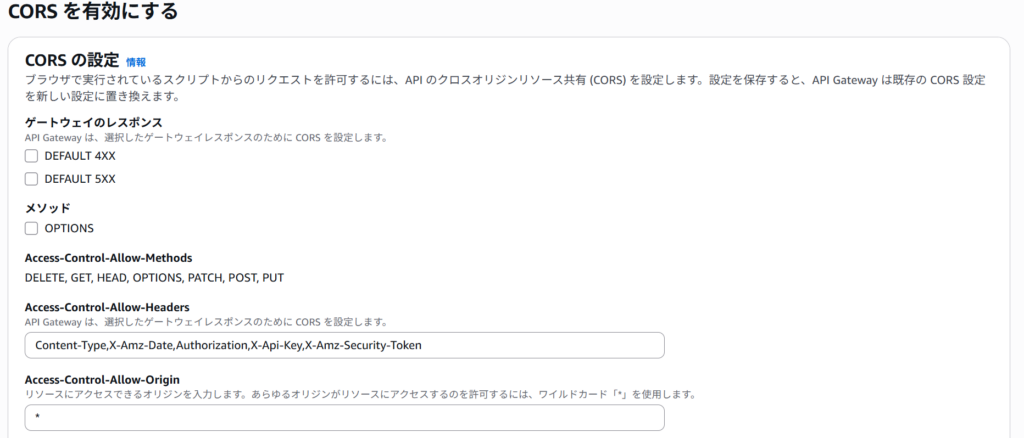The width and height of the screenshot is (1024, 438).
Task: Focus the Access-Control-Allow-Headers input field
Action: (x=345, y=345)
